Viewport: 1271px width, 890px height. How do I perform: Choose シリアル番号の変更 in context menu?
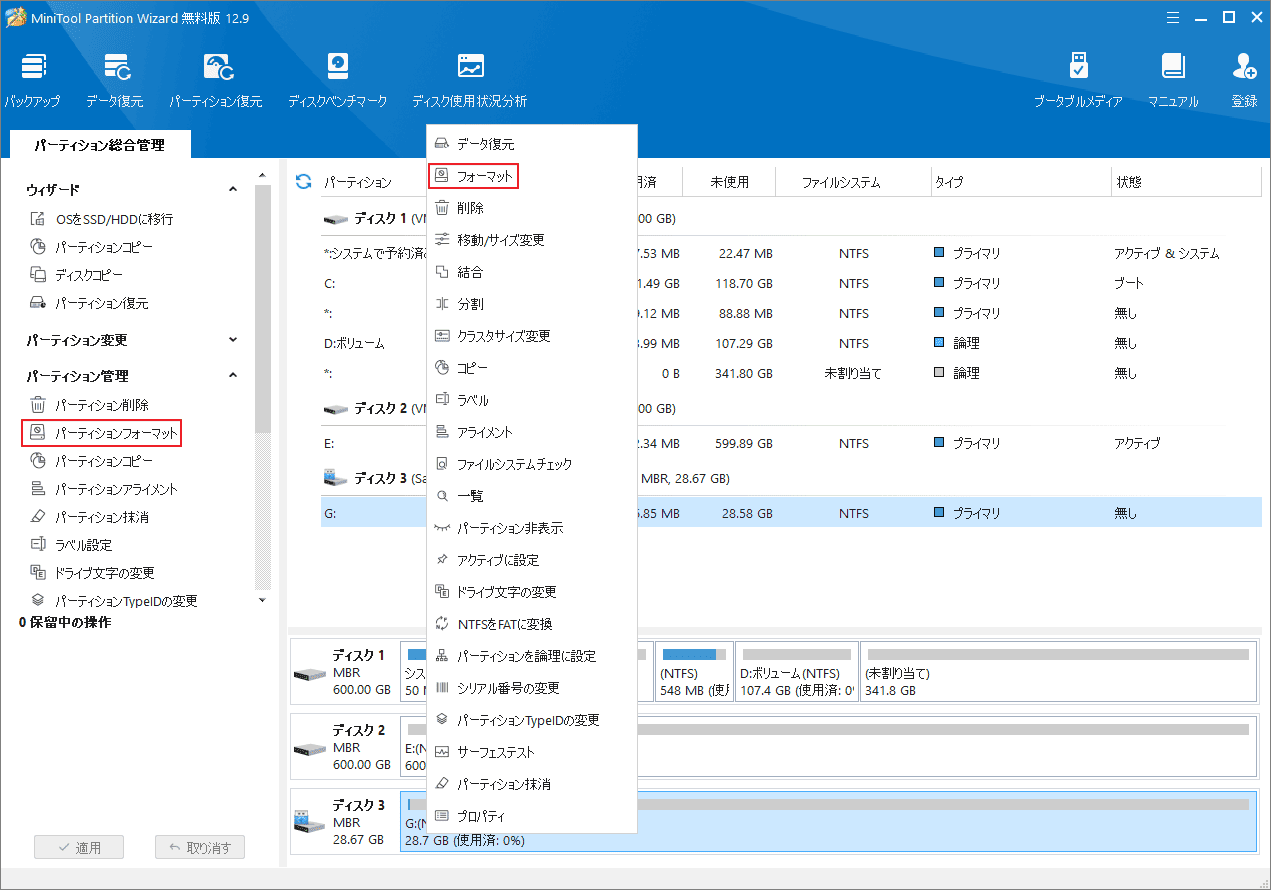pos(532,688)
